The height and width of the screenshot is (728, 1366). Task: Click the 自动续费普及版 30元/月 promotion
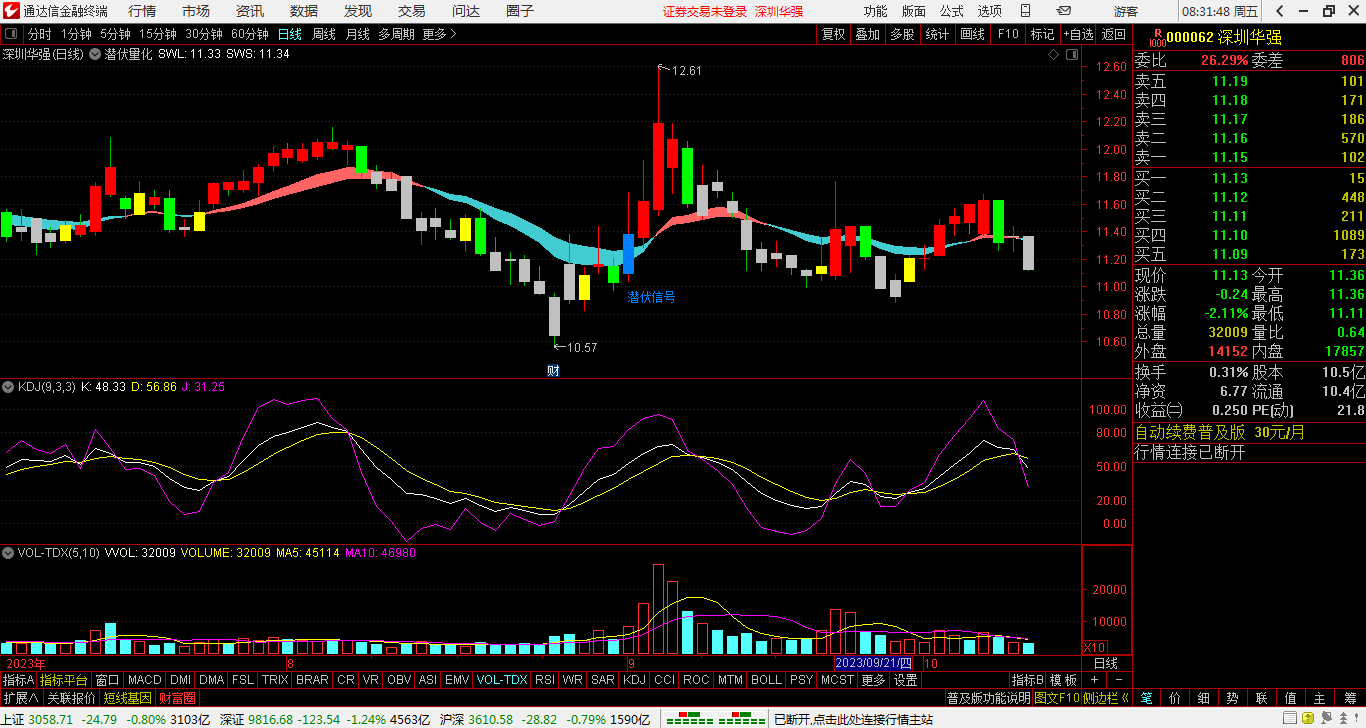1219,433
